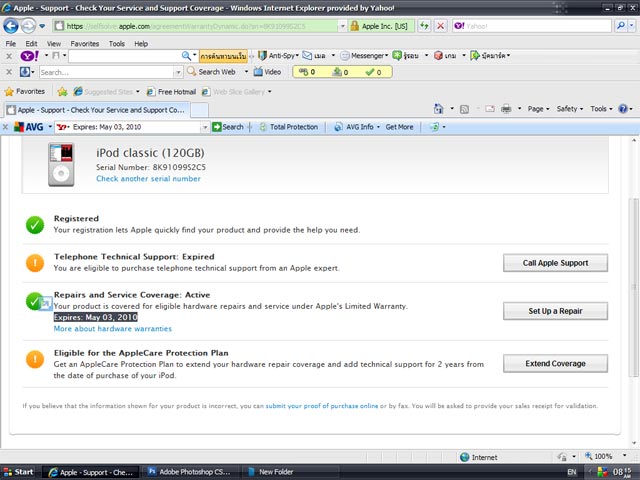Screen dimensions: 640x480
Task: Expand the address bar history dropdown
Action: coord(342,26)
